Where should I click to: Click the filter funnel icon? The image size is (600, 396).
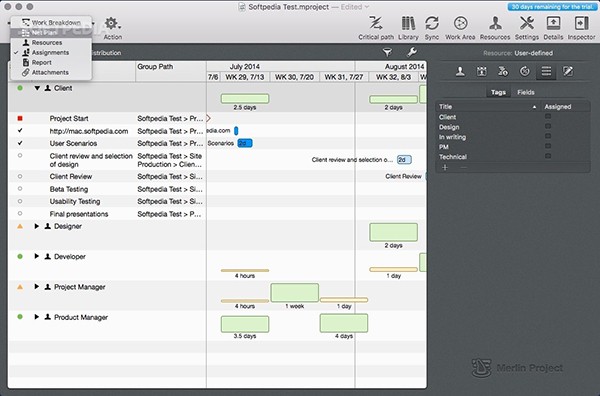387,52
